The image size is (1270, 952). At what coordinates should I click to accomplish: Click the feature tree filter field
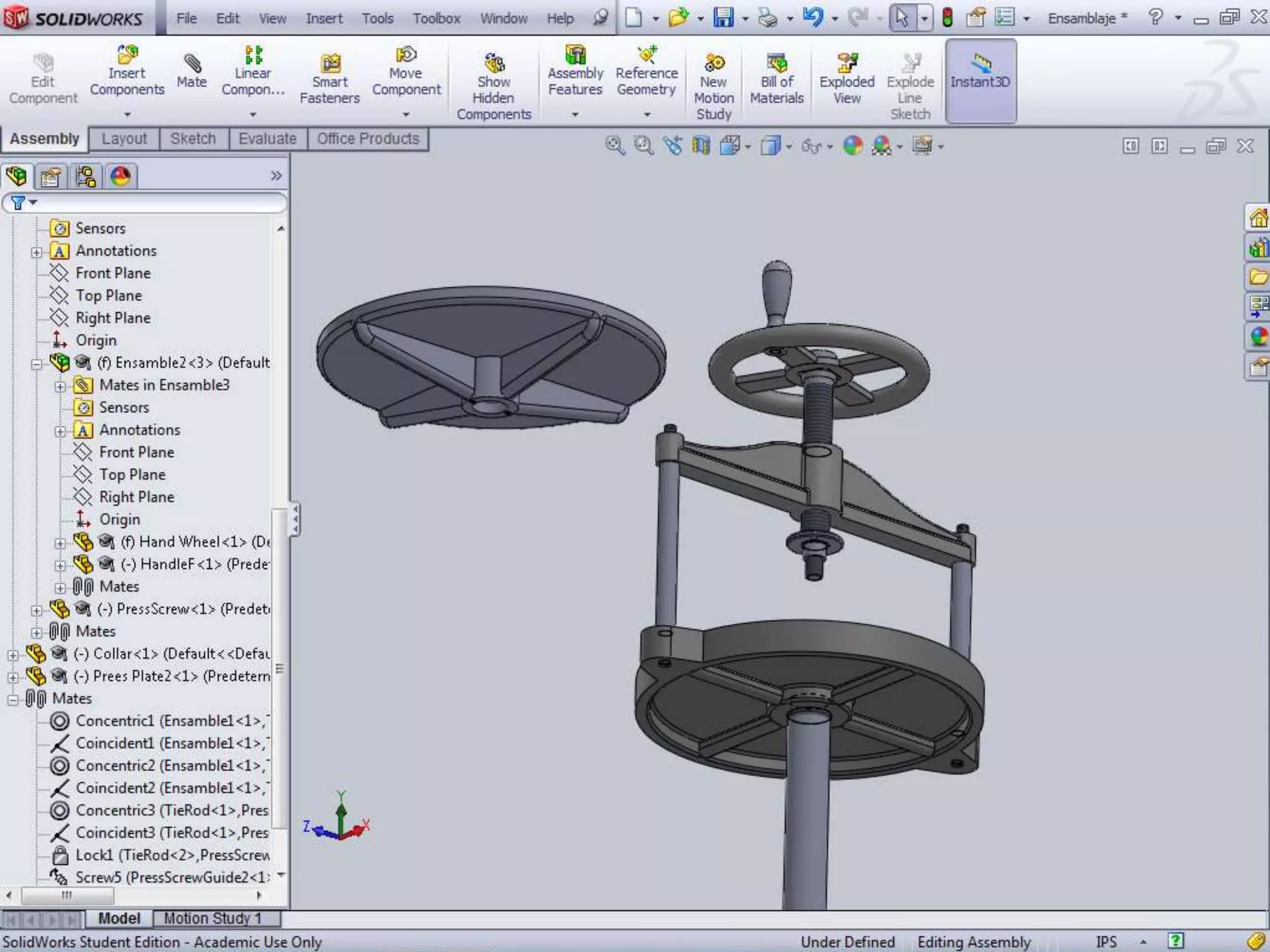click(155, 203)
